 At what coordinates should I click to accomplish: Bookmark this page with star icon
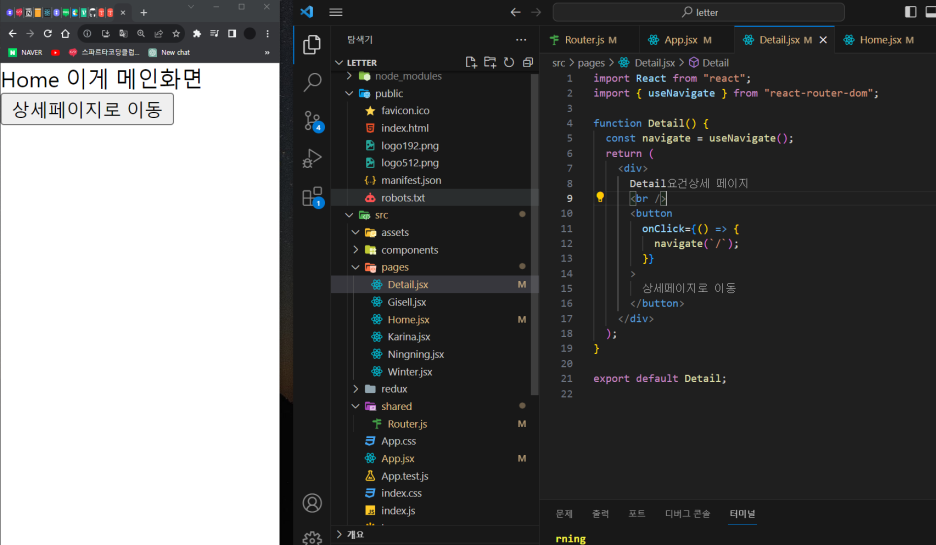coord(176,33)
